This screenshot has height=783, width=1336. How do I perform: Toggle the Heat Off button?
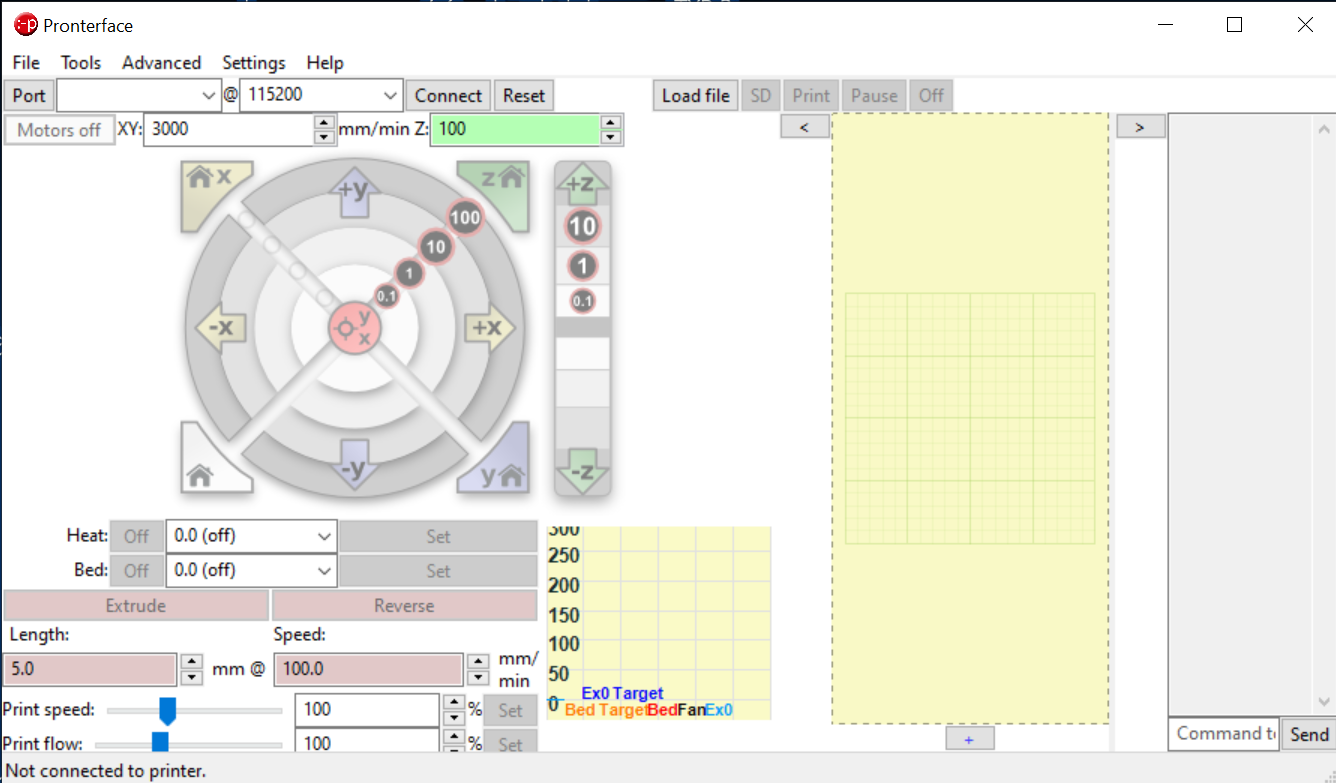[x=136, y=536]
